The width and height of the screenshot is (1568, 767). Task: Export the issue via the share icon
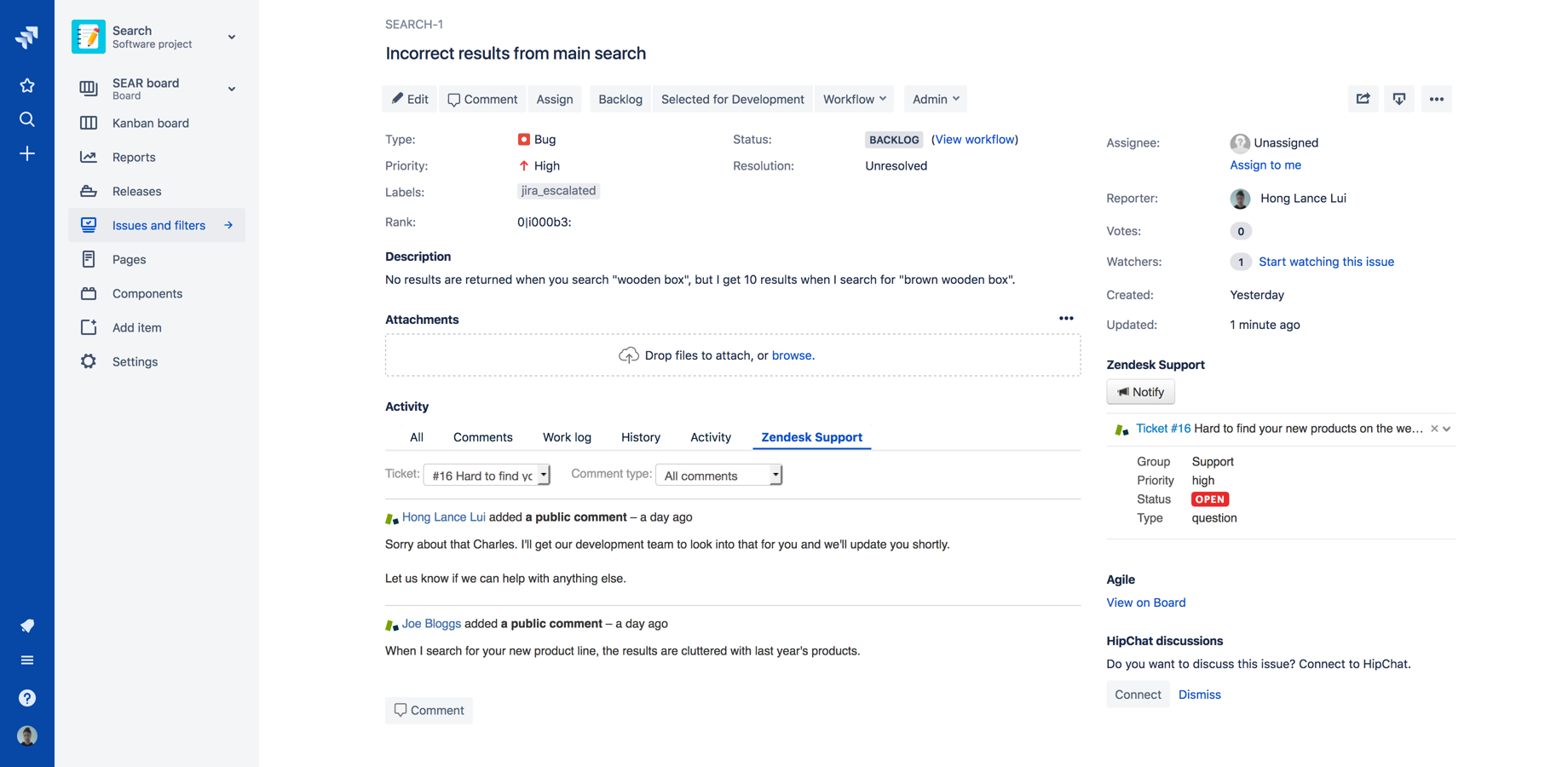pyautogui.click(x=1363, y=99)
